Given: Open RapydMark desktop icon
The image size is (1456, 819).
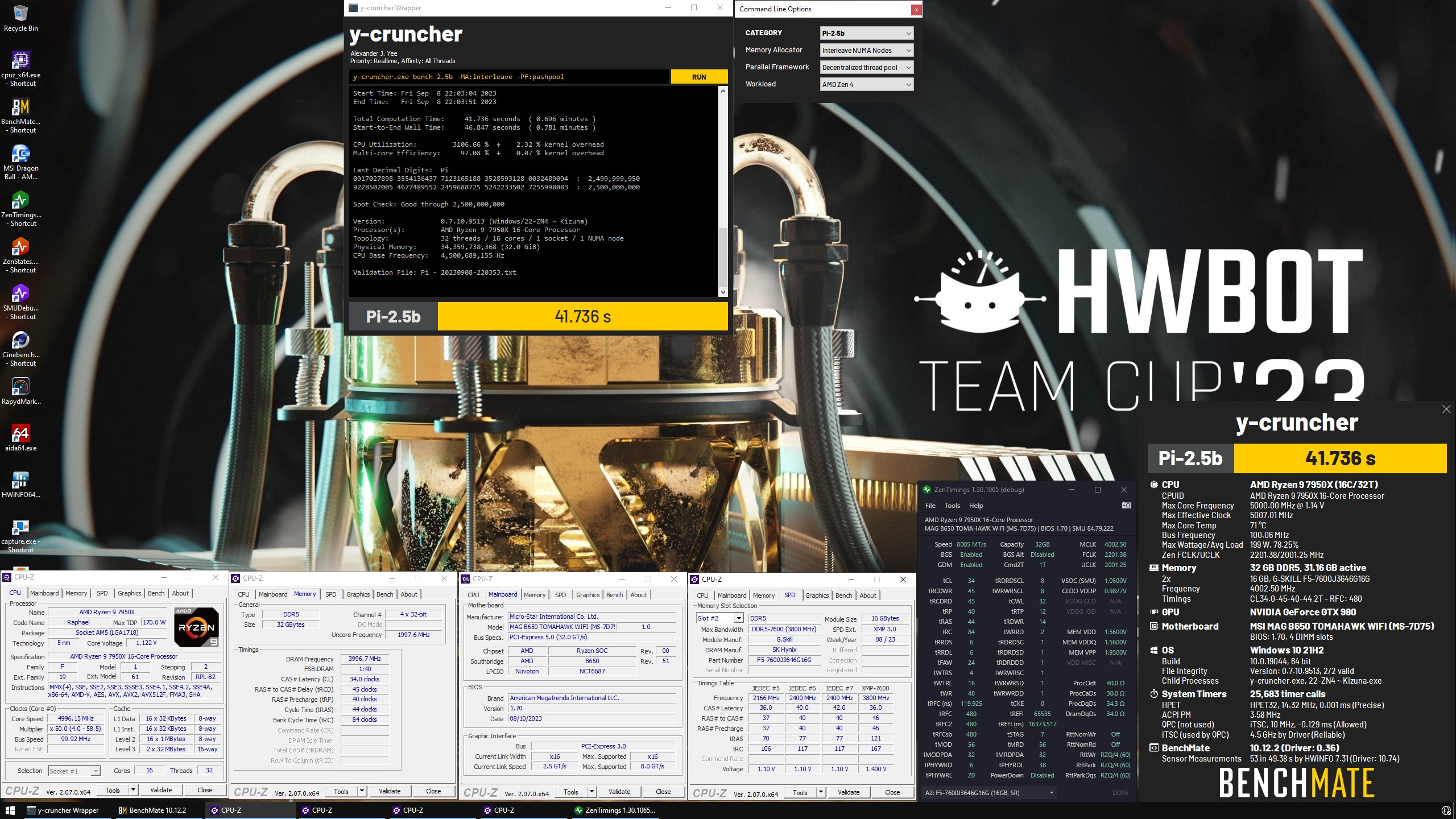Looking at the screenshot, I should pos(20,391).
